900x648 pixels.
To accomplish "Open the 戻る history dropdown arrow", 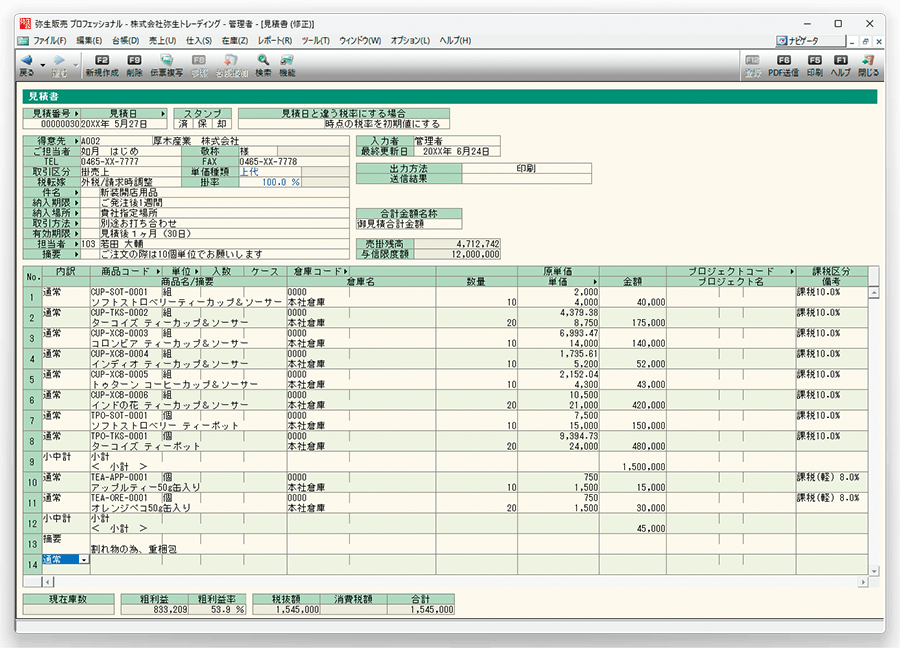I will coord(42,65).
